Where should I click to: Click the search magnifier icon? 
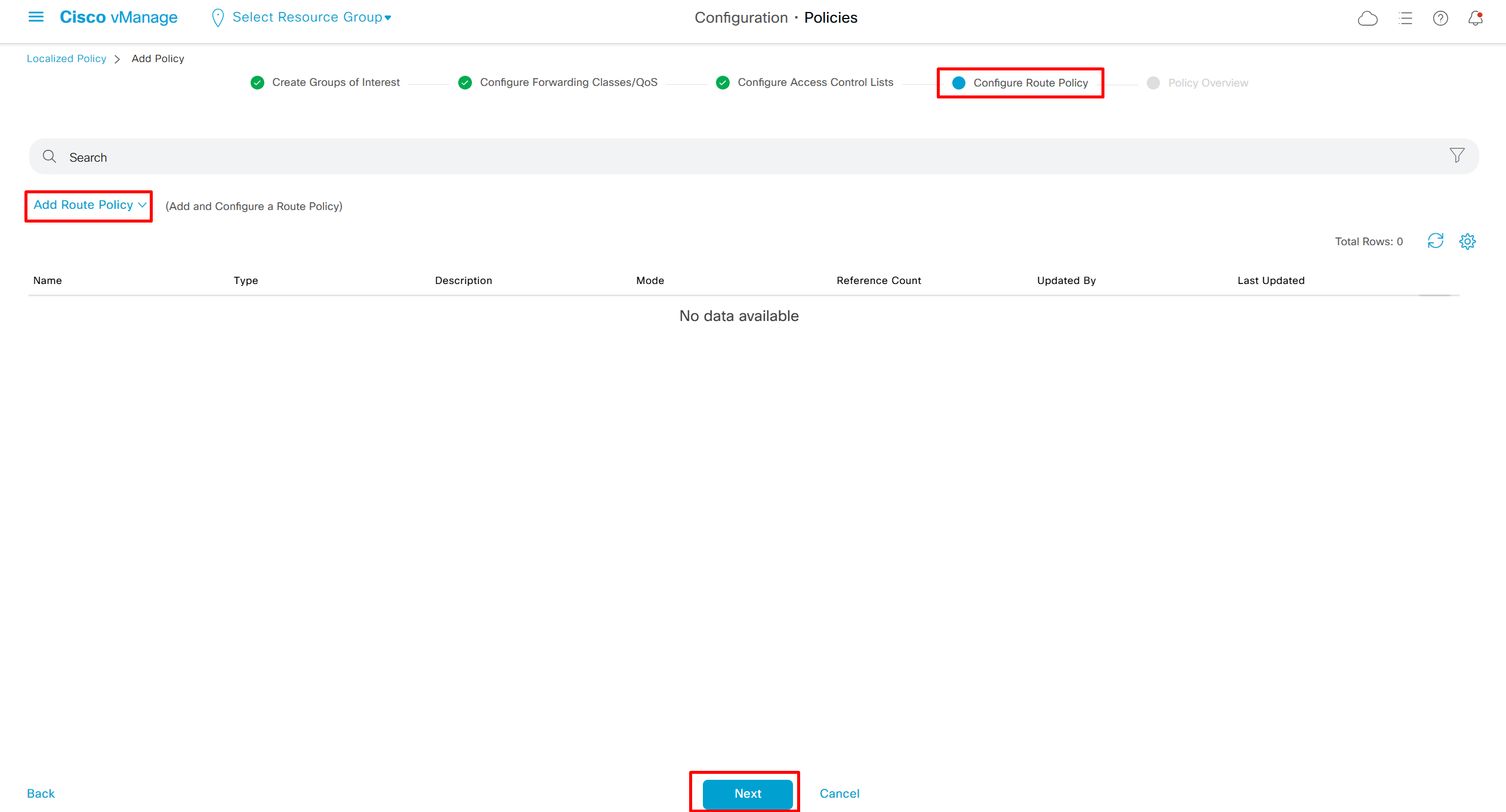[50, 157]
